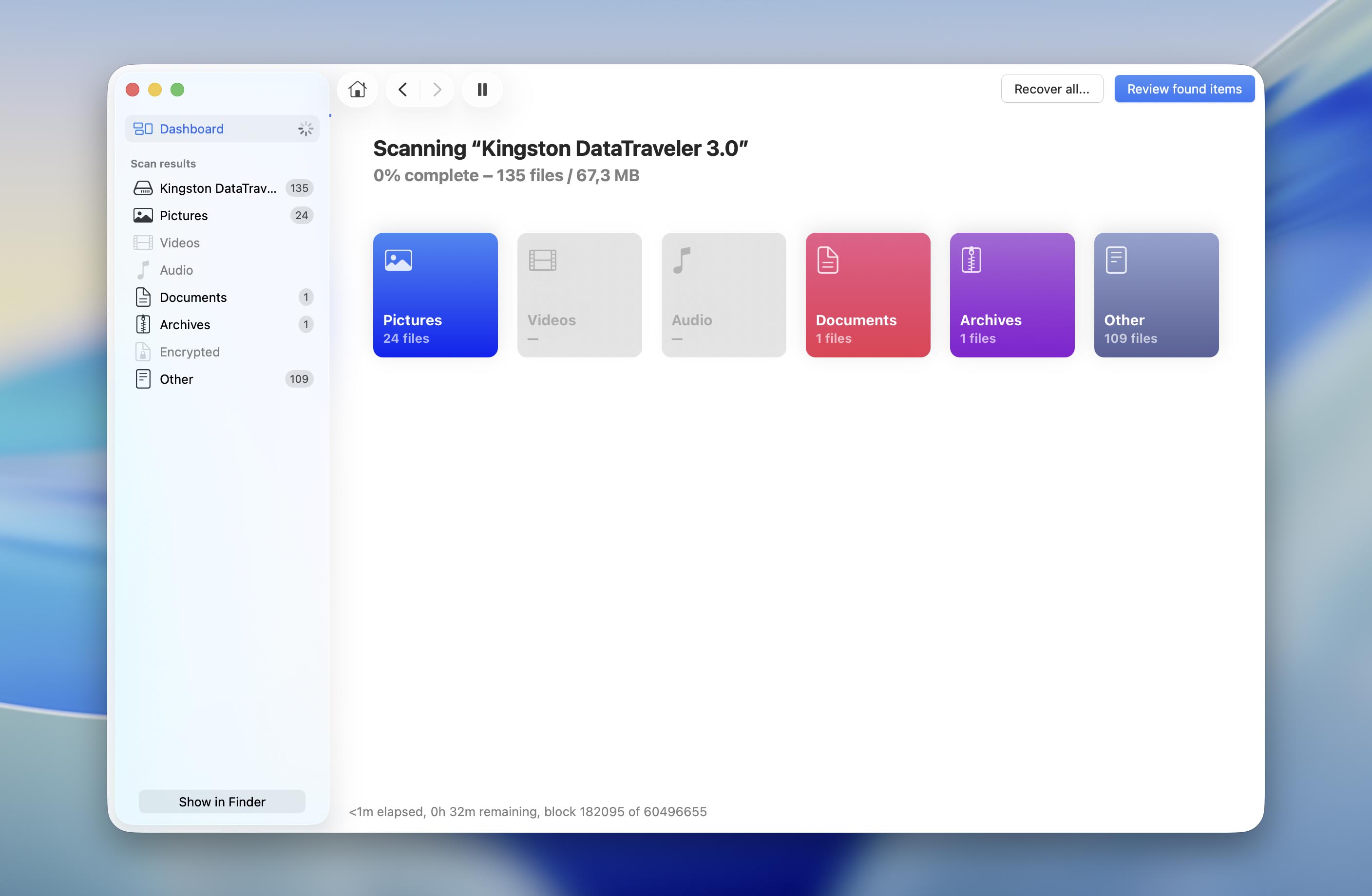The width and height of the screenshot is (1372, 896).
Task: Click the scanning spinner beside Dashboard
Action: 305,129
